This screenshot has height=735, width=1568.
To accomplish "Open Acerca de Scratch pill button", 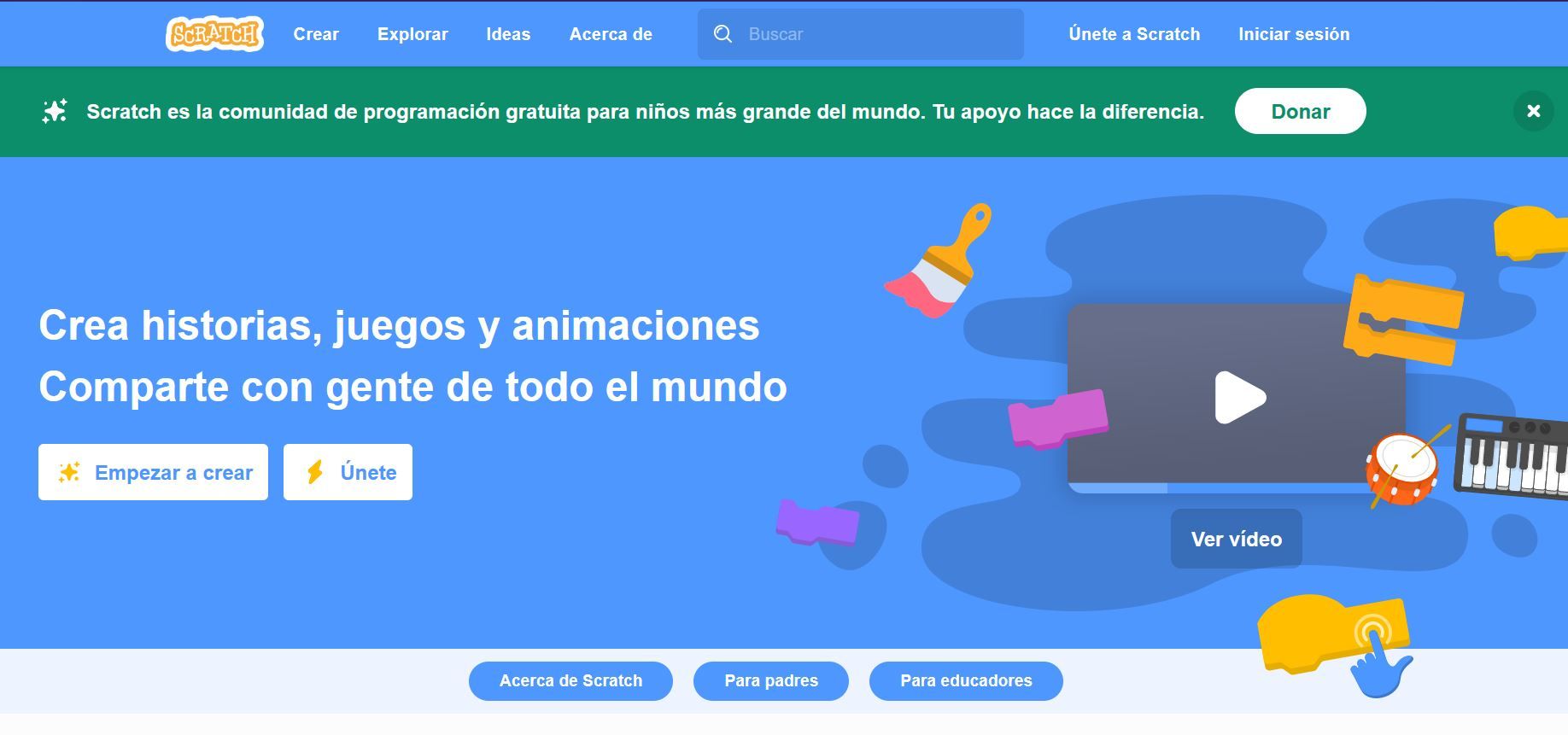I will point(570,681).
